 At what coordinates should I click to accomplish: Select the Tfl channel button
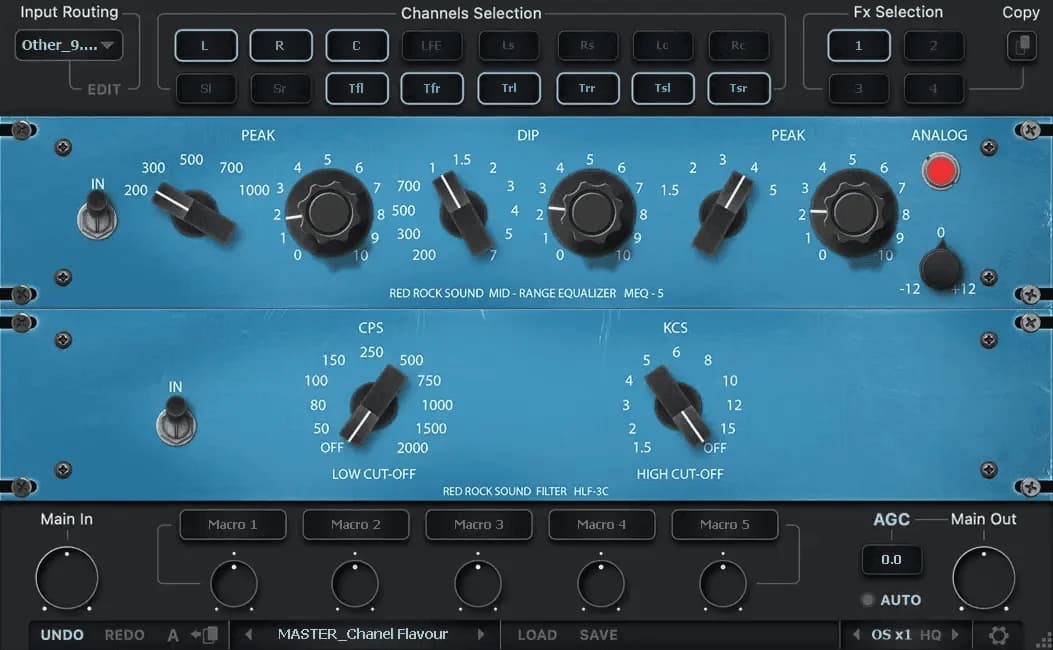click(356, 88)
